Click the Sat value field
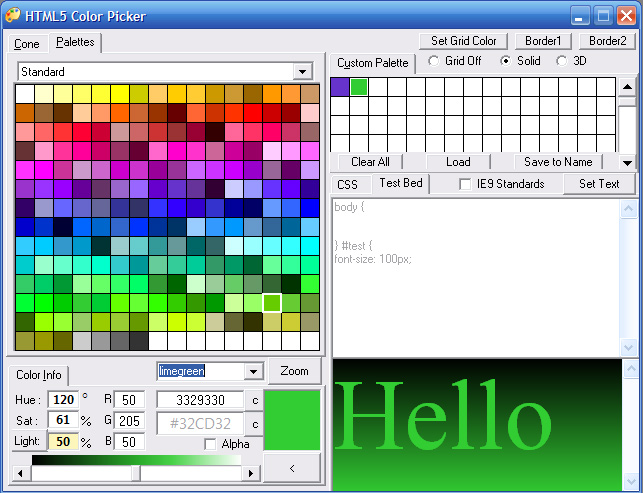 point(63,420)
